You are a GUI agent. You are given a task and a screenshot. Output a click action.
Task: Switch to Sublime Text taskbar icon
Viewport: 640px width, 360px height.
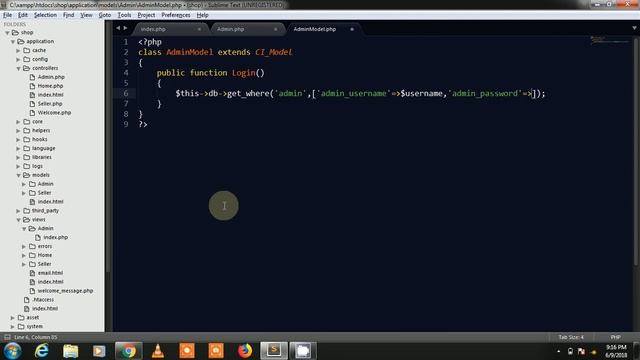click(x=274, y=351)
